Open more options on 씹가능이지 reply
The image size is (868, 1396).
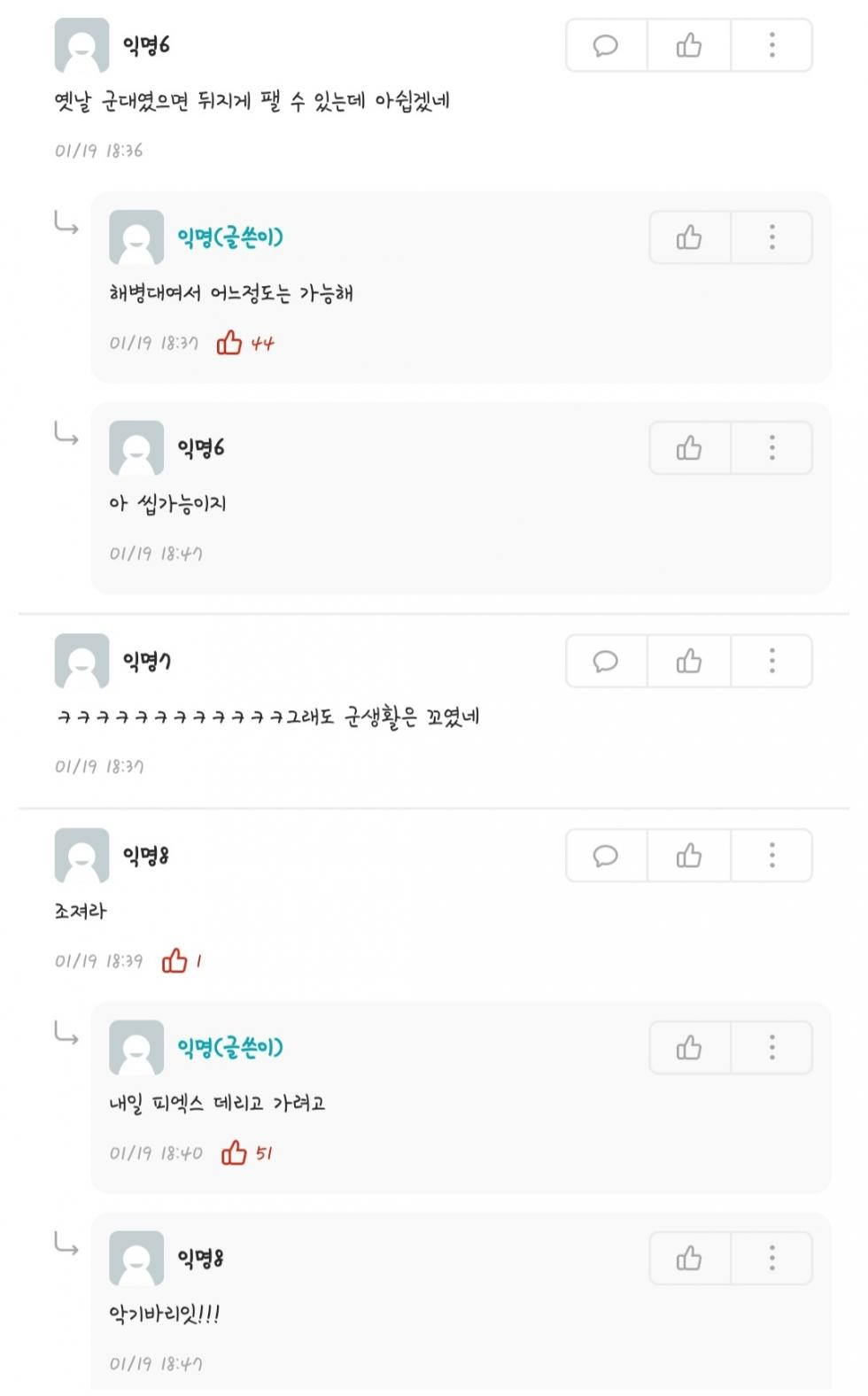click(x=771, y=448)
